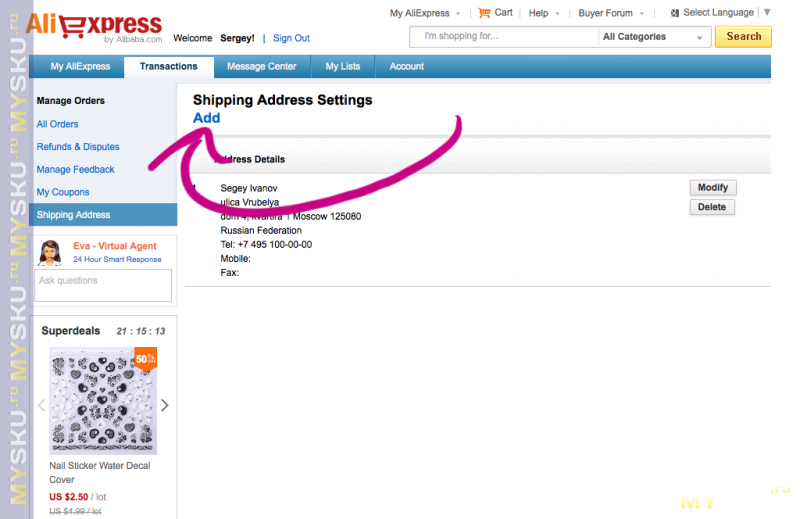Delete the Segey Ivanov address
This screenshot has width=800, height=519.
click(x=712, y=207)
